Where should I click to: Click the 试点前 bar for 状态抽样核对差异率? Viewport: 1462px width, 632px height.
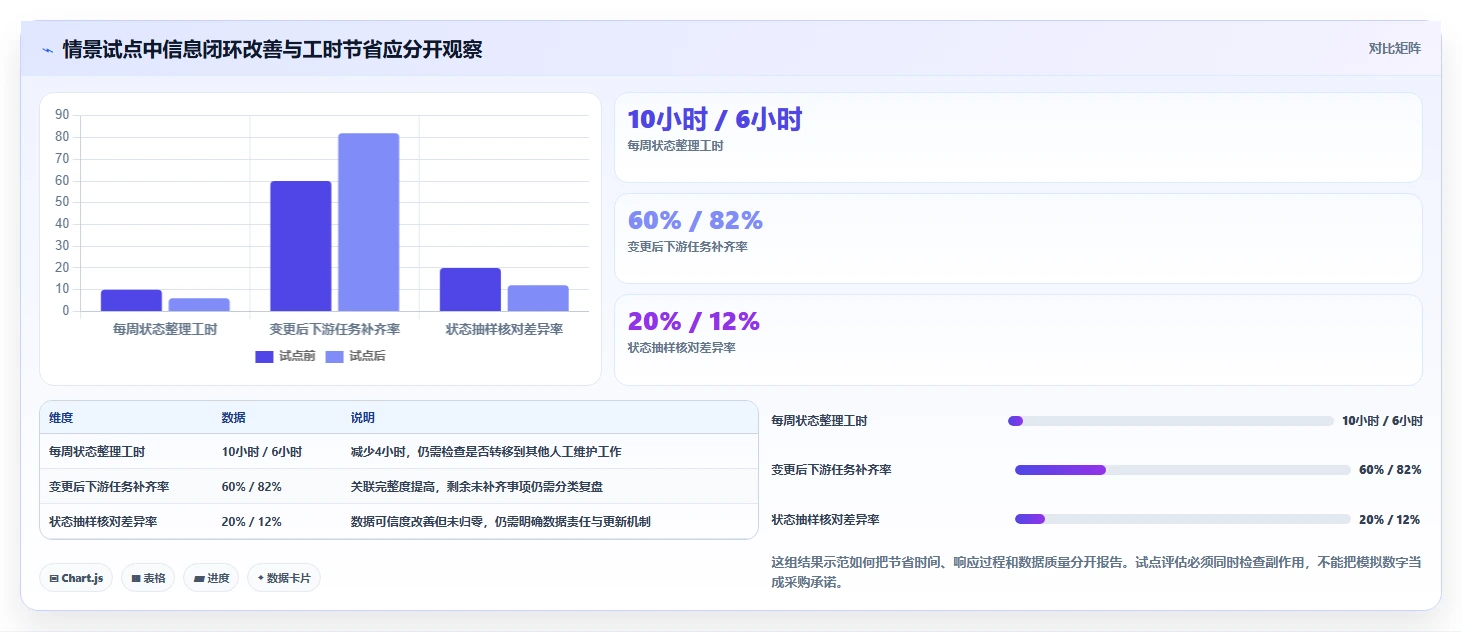[x=470, y=289]
